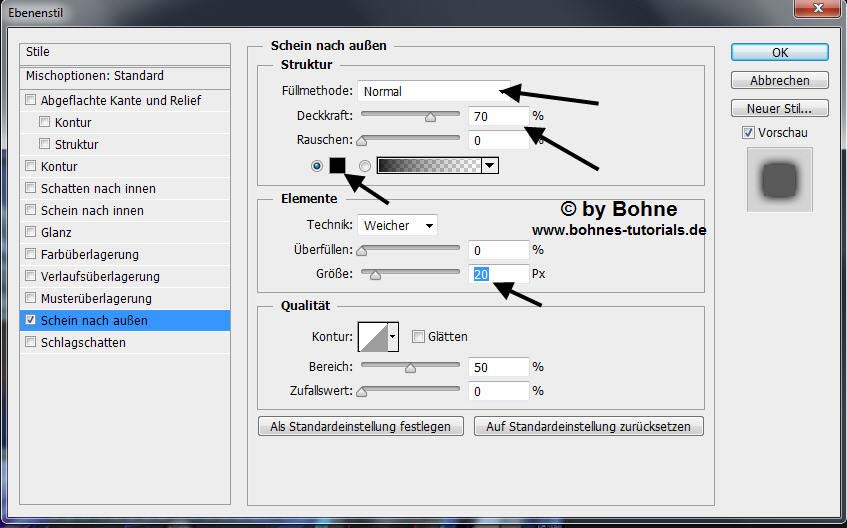Expand the Technik dropdown
Image resolution: width=847 pixels, height=528 pixels.
(398, 225)
